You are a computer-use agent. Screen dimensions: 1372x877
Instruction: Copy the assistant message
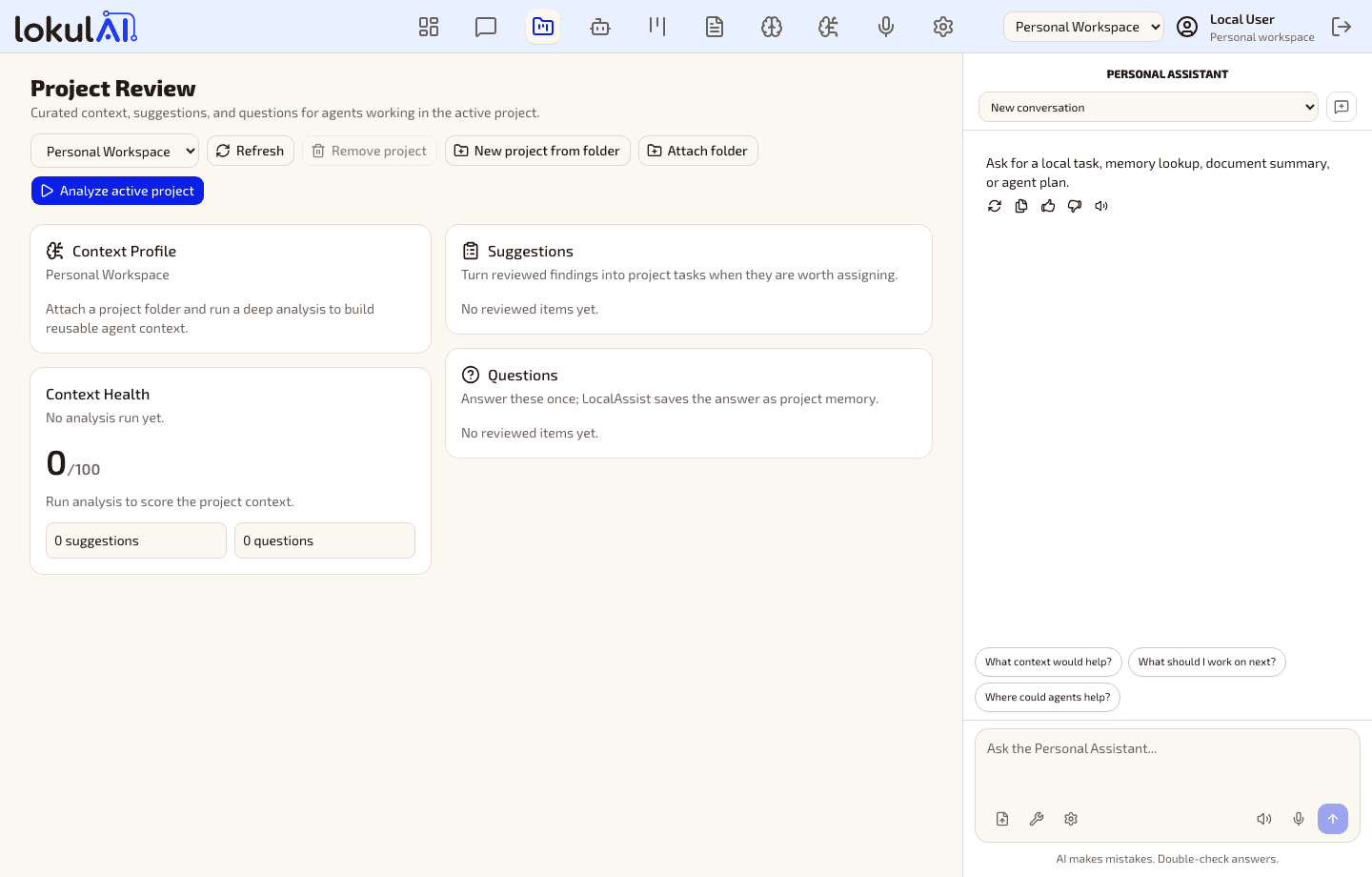click(x=1021, y=206)
